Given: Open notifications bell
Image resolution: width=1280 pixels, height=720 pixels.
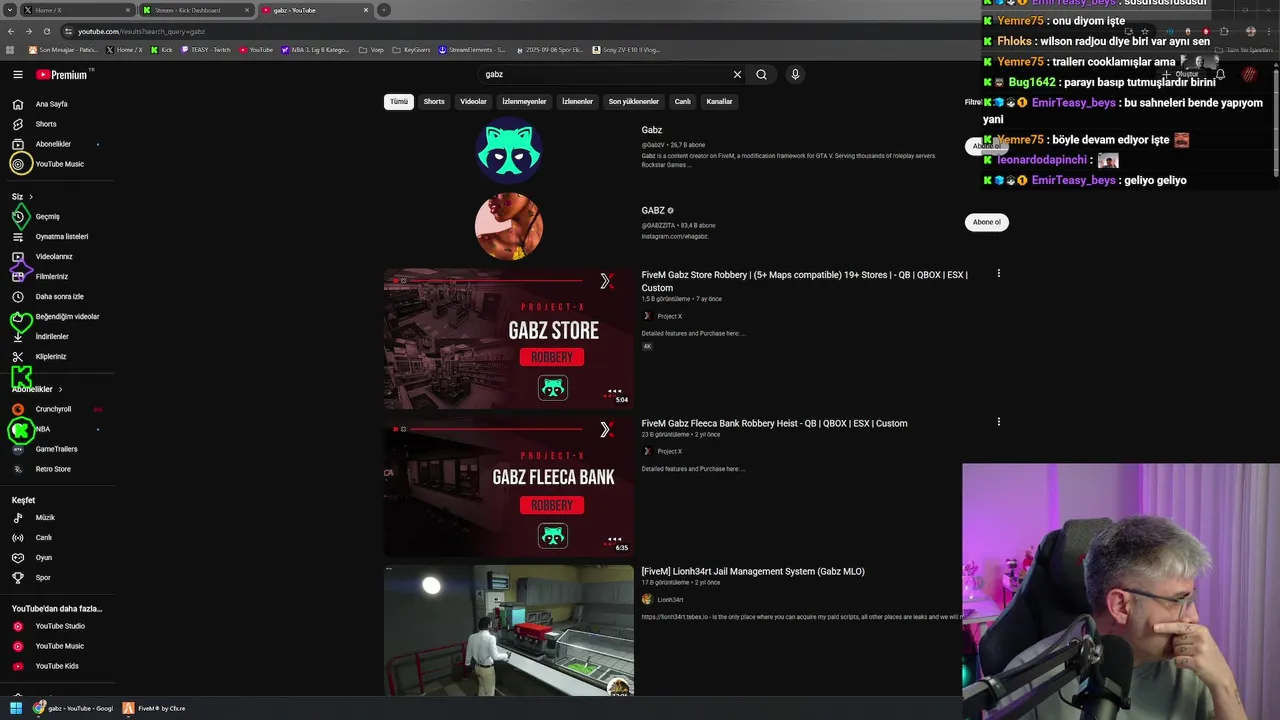Looking at the screenshot, I should [x=1220, y=75].
